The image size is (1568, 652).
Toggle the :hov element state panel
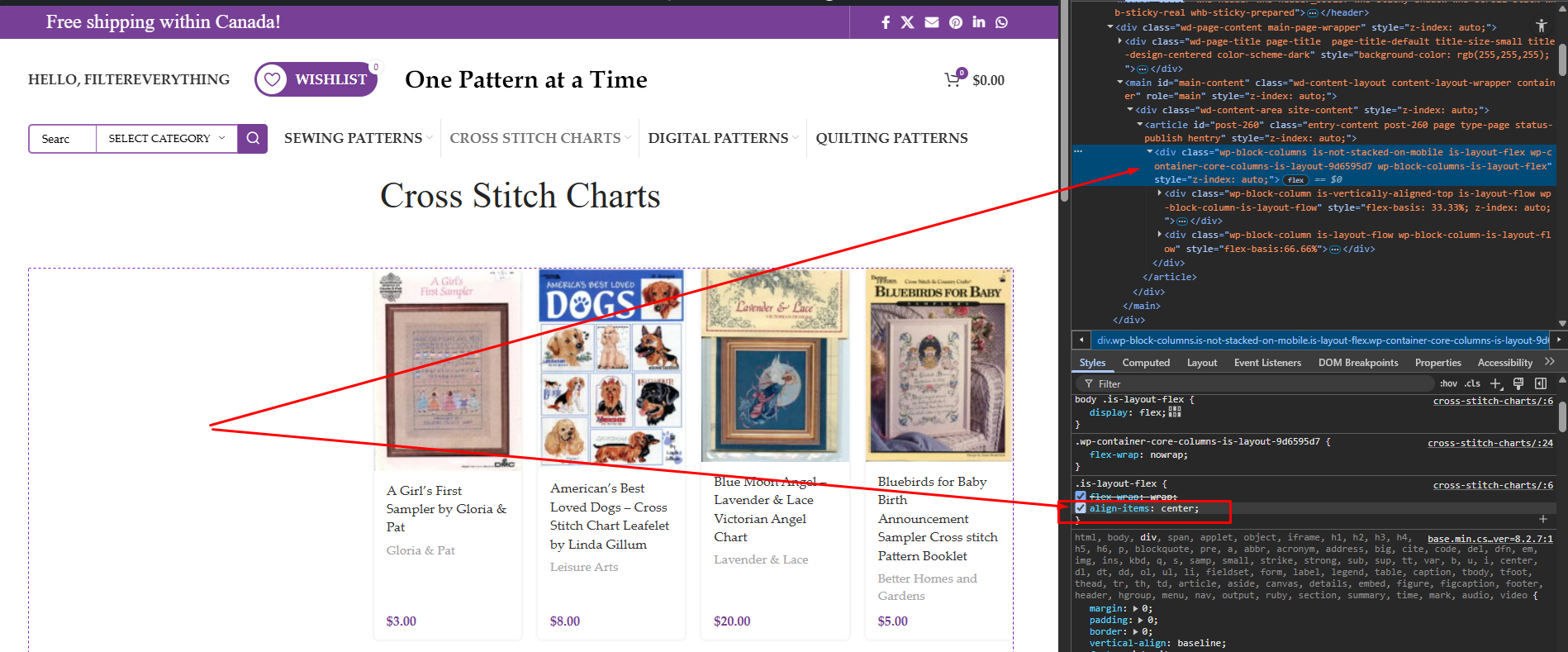tap(1448, 383)
